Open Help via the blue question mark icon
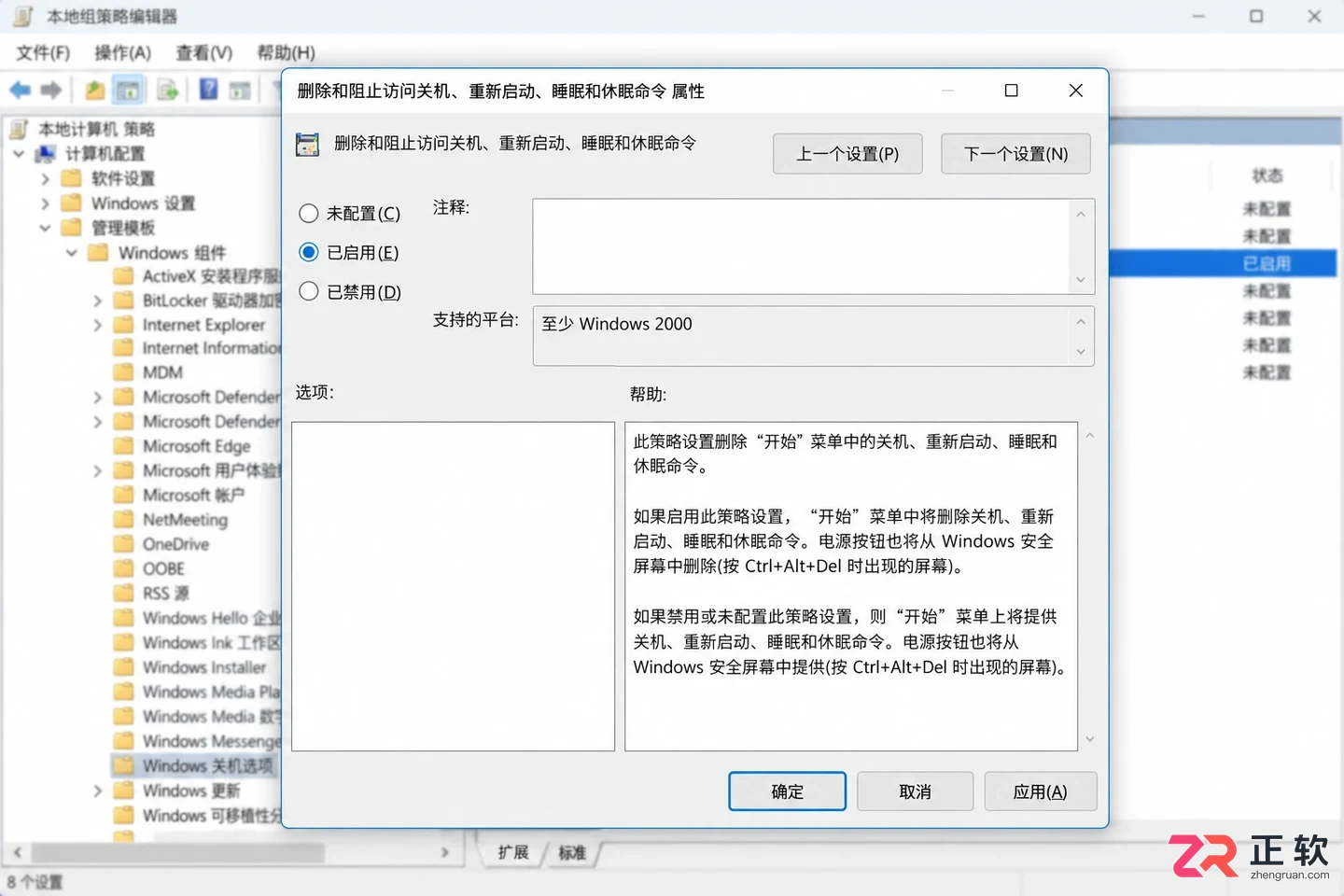This screenshot has width=1344, height=896. (209, 90)
